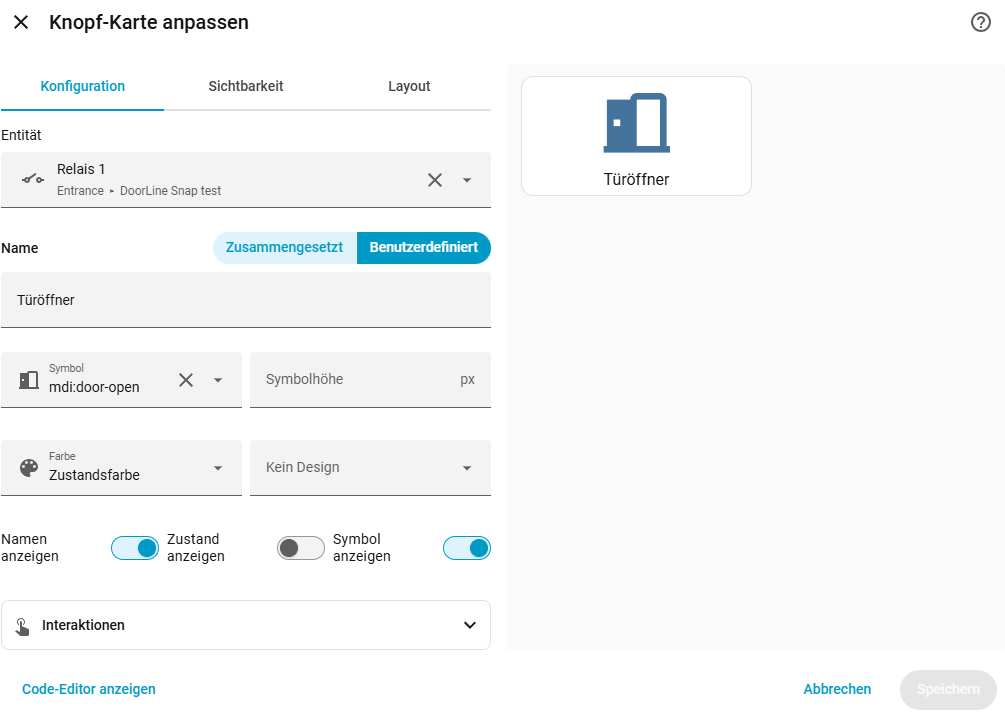The width and height of the screenshot is (1005, 718).
Task: Clear the mdi:door-open symbol
Action: pyautogui.click(x=186, y=380)
